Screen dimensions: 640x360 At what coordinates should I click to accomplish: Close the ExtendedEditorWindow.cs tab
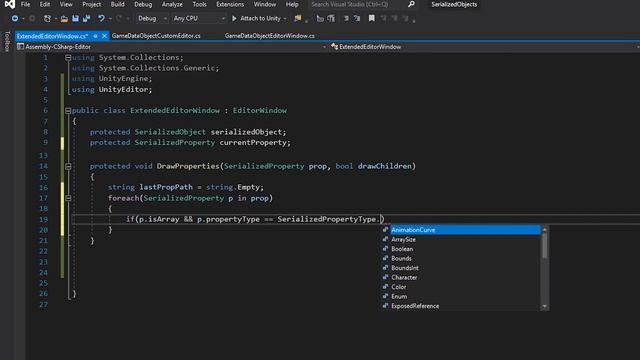point(104,36)
